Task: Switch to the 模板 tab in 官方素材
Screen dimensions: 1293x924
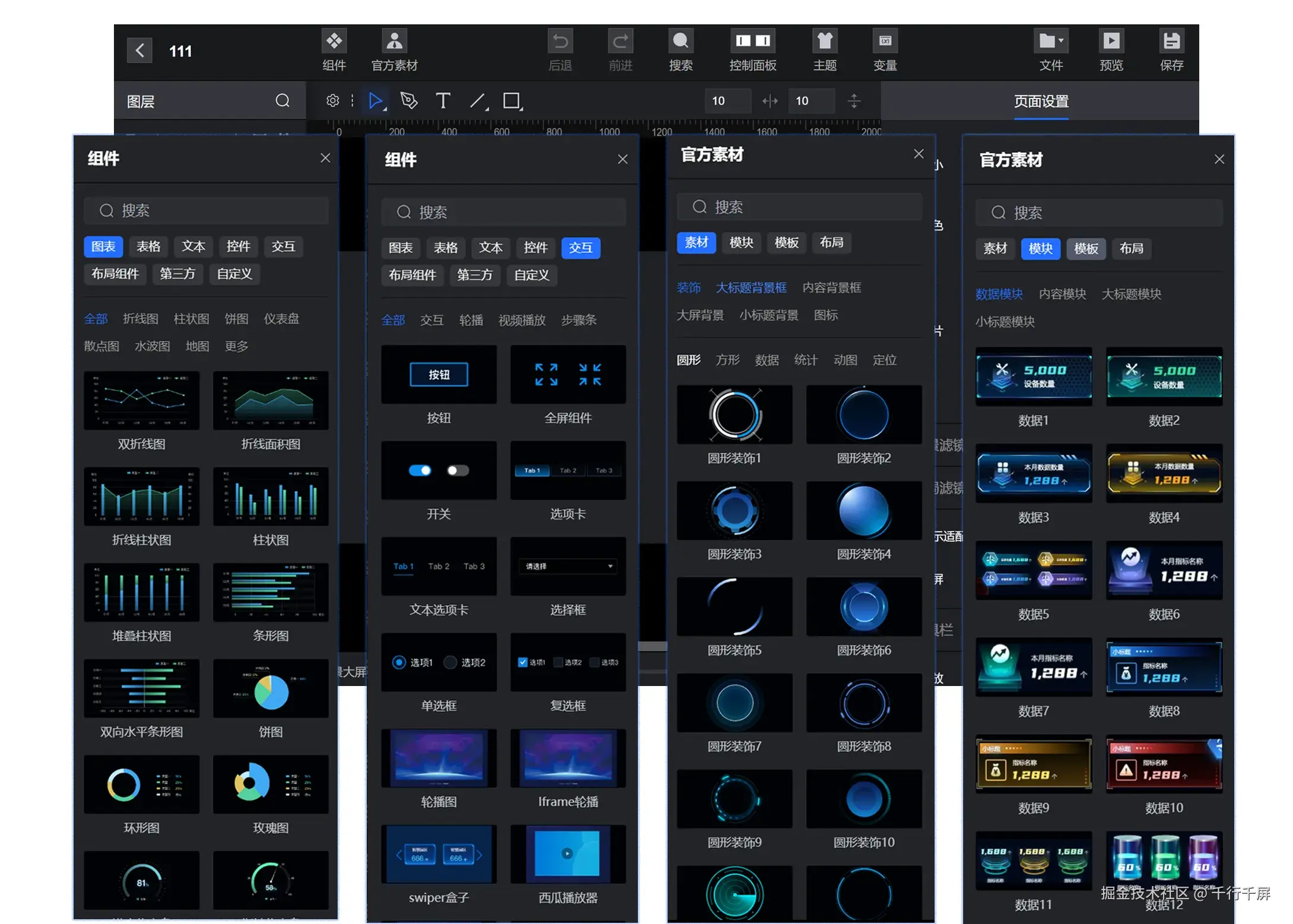Action: pyautogui.click(x=786, y=242)
